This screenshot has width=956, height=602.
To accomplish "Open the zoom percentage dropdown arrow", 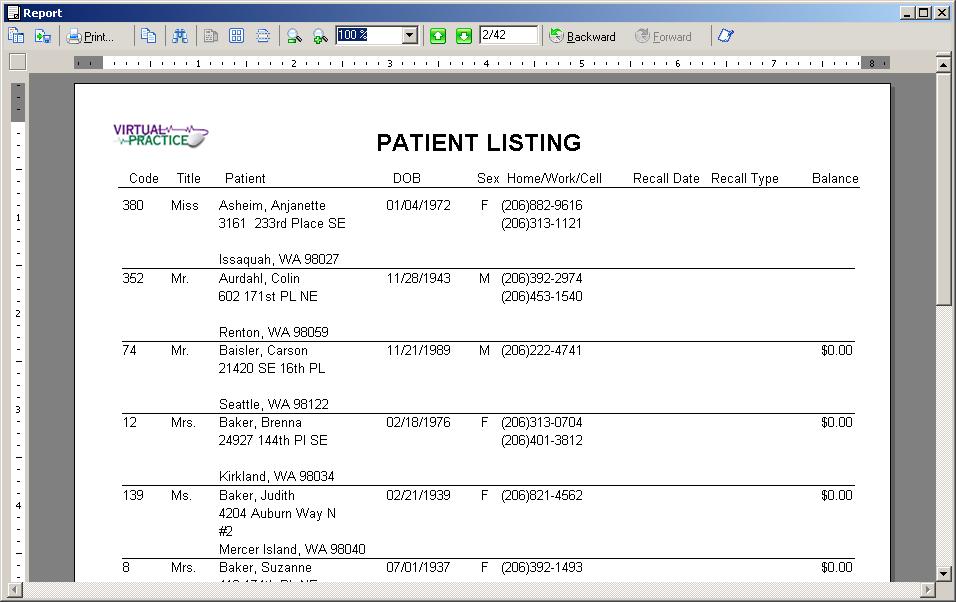I will point(409,36).
